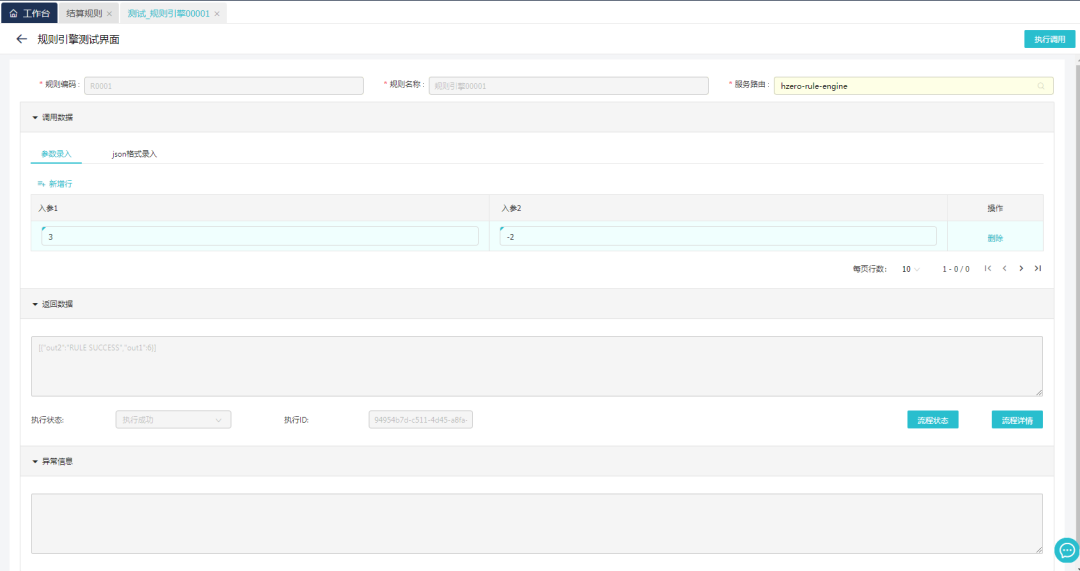1080x571 pixels.
Task: Open the chat support bubble icon
Action: coord(1066,550)
